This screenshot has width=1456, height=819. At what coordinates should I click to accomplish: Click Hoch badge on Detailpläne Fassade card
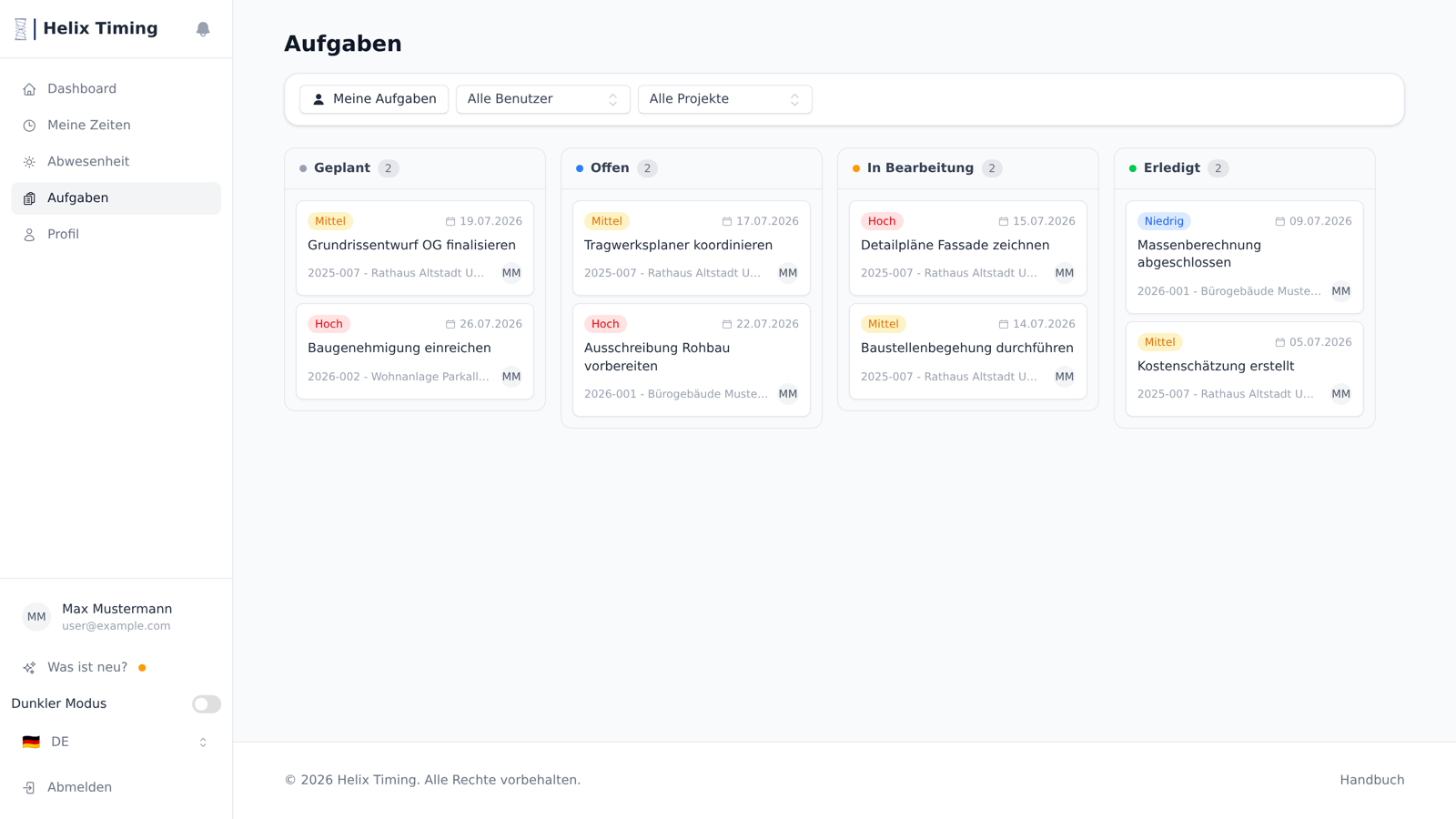point(882,221)
